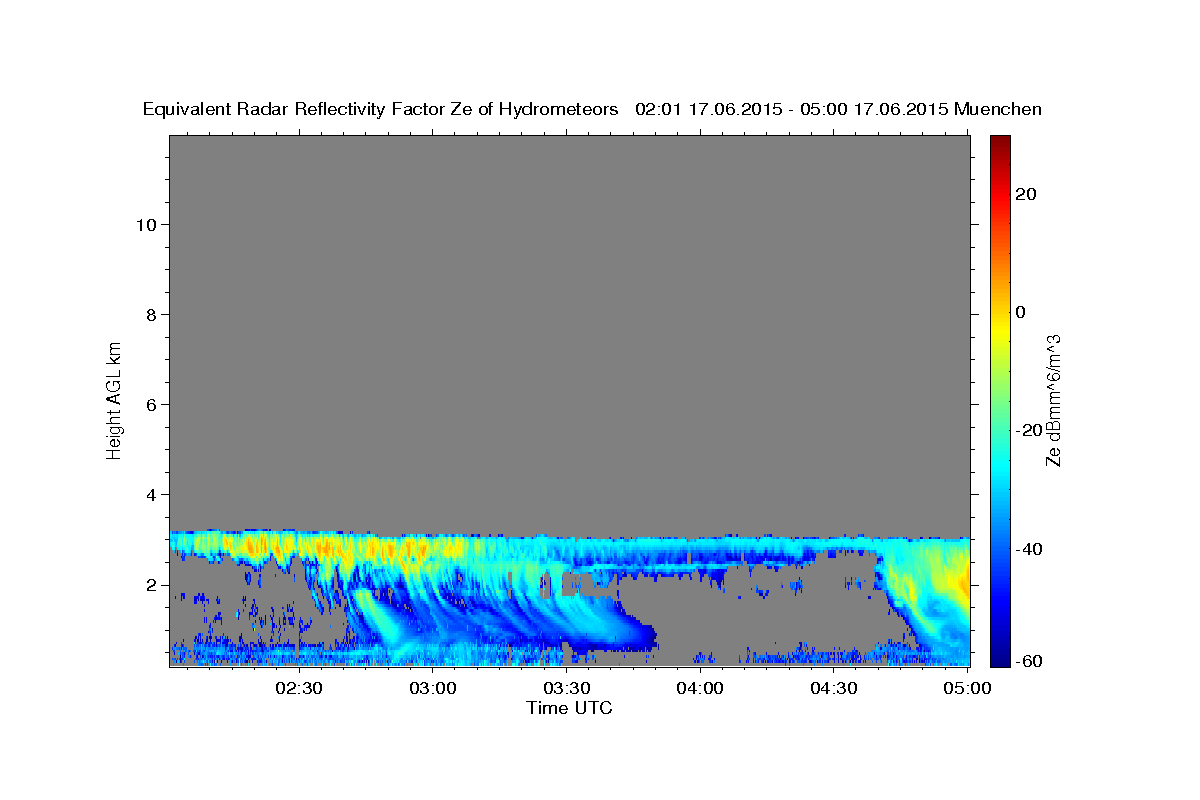Click the 'Height AGL km' axis label
This screenshot has width=1200, height=800.
(x=113, y=399)
